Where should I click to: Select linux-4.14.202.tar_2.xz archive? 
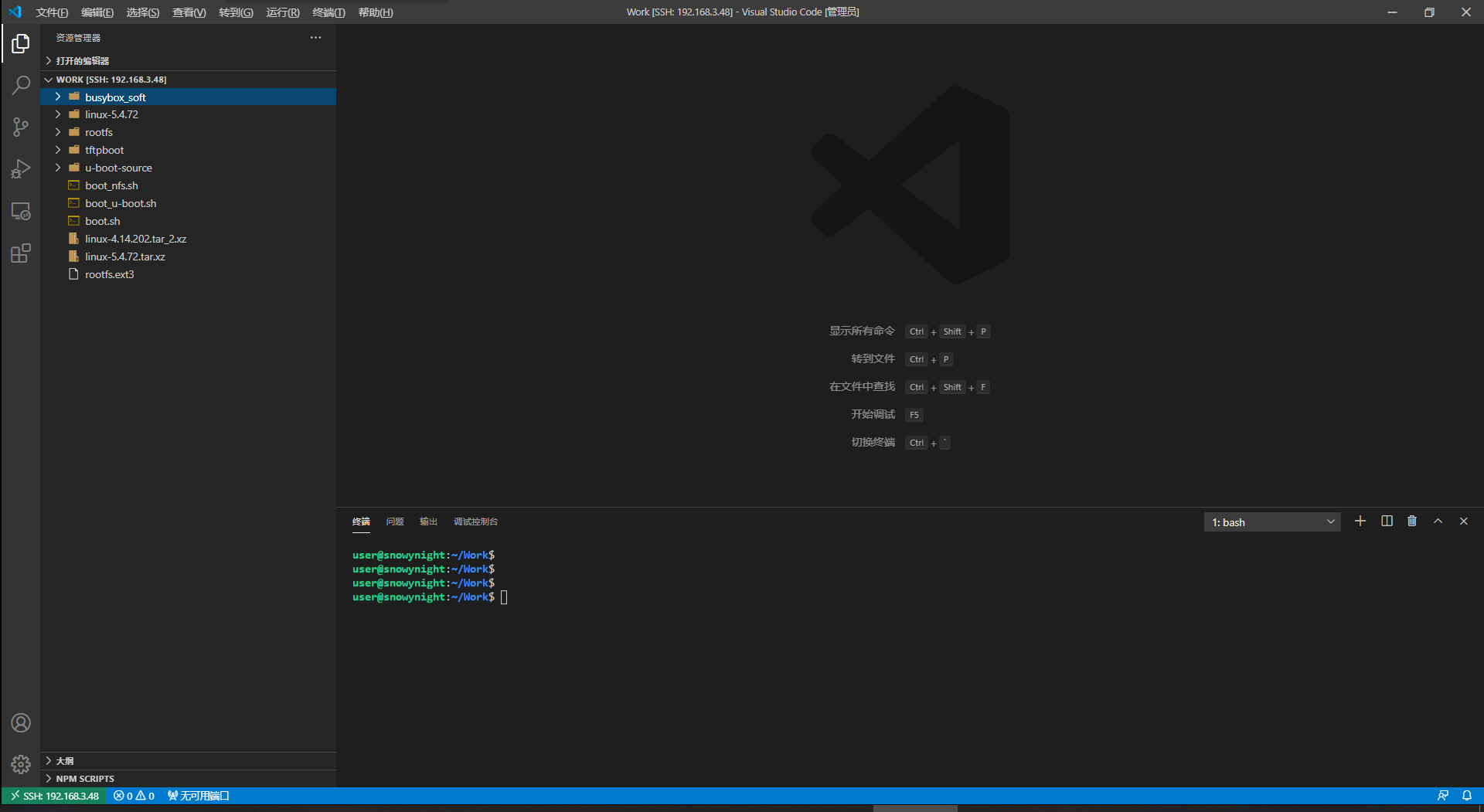135,239
